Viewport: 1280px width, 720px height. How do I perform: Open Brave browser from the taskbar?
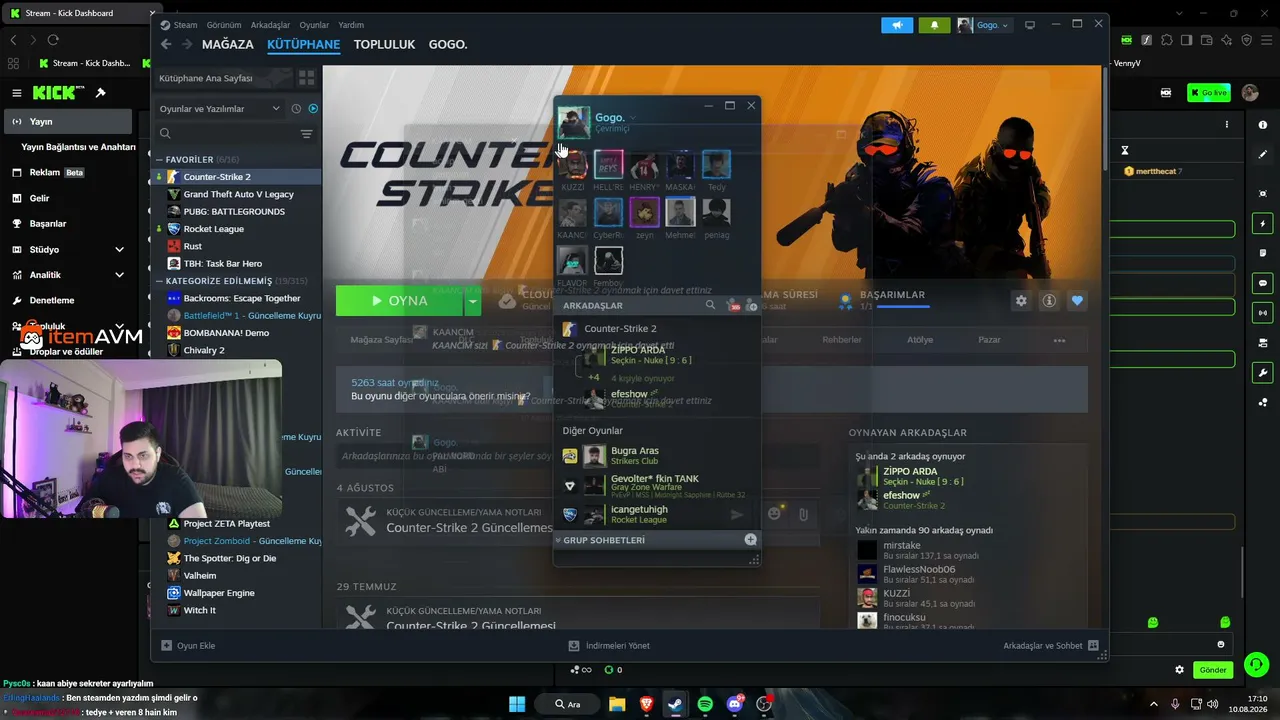tap(646, 704)
